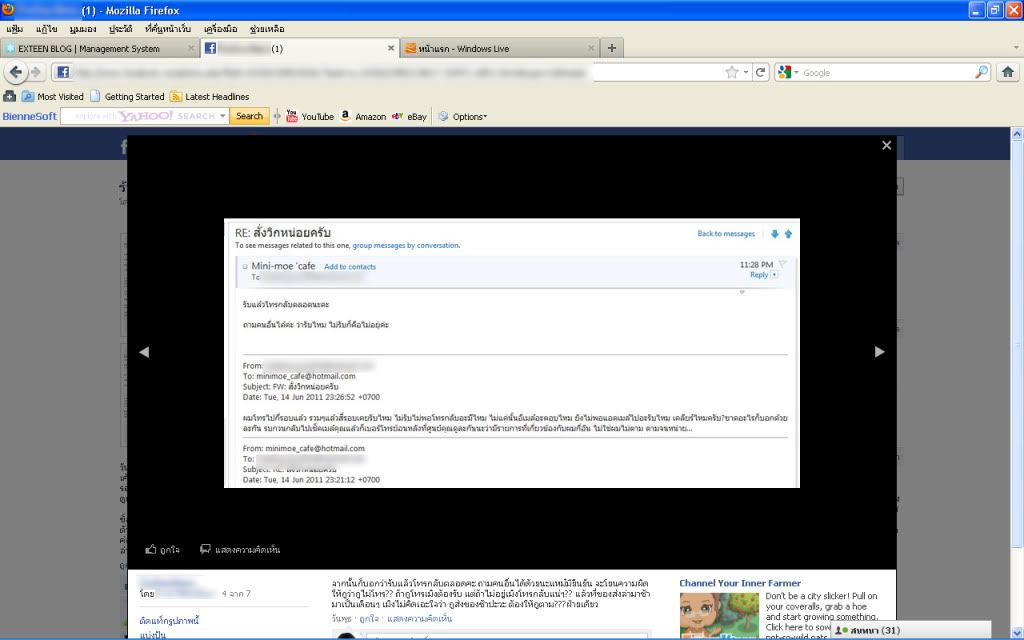Image resolution: width=1024 pixels, height=640 pixels.
Task: Click the Facebook site identity icon in address bar
Action: pos(63,72)
